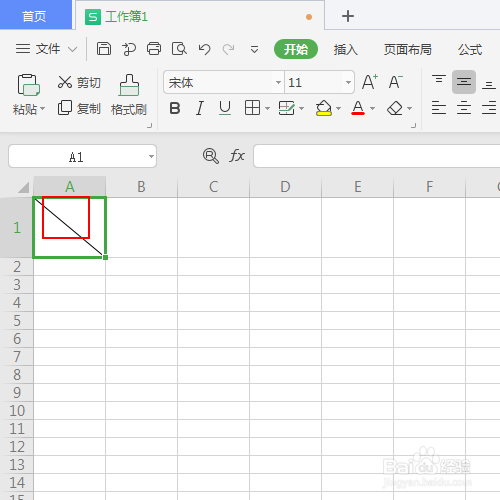Click the Save icon in quick toolbar
The image size is (500, 500).
pyautogui.click(x=104, y=49)
